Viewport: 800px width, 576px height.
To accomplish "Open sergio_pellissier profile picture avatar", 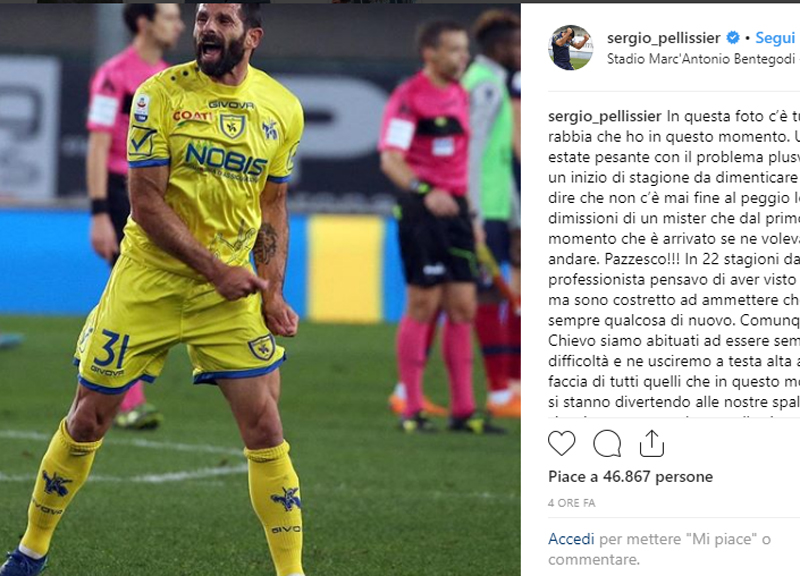I will (x=570, y=47).
